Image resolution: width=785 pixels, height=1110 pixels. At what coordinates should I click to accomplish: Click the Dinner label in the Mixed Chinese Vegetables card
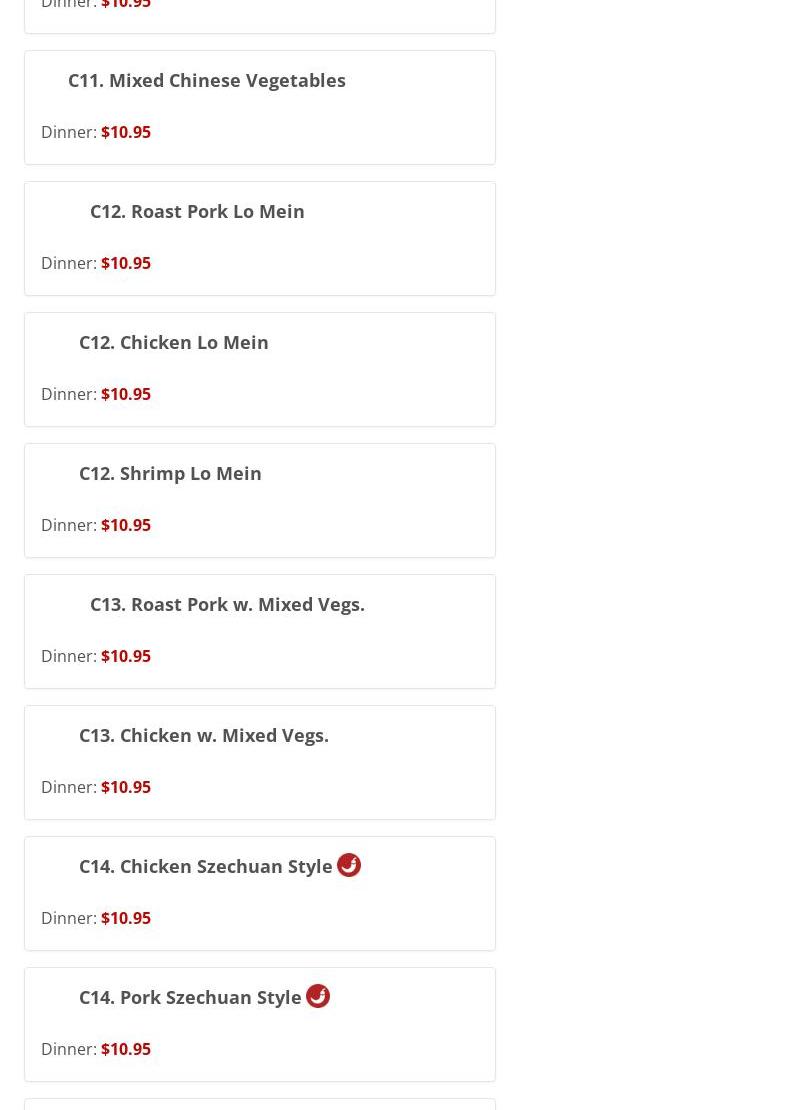click(68, 132)
